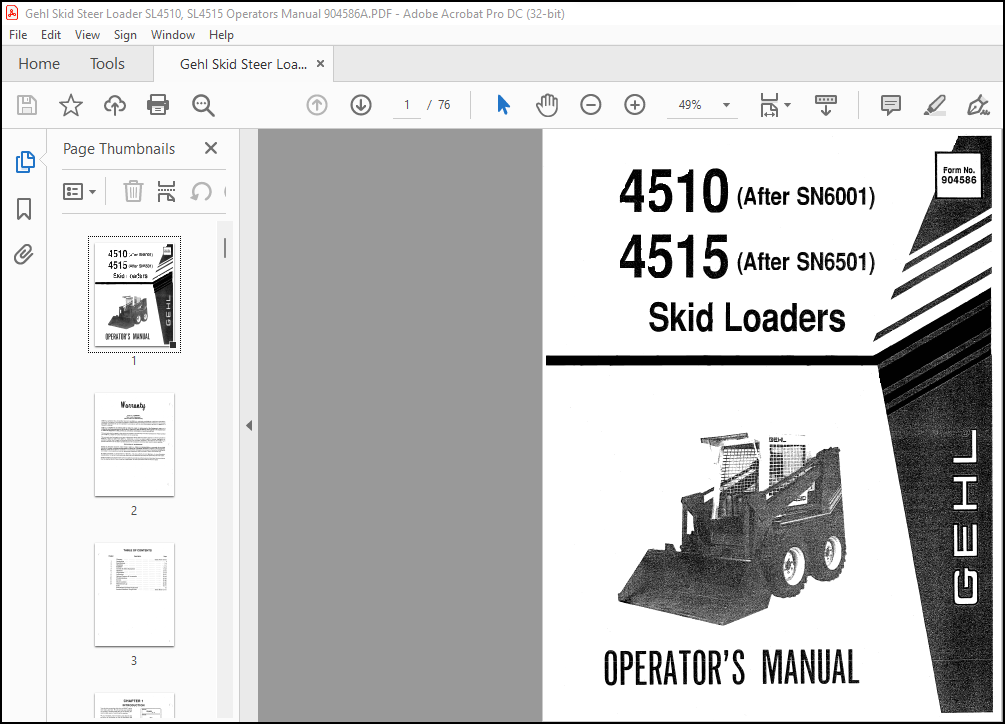
Task: Switch to the Home tab
Action: click(x=39, y=63)
